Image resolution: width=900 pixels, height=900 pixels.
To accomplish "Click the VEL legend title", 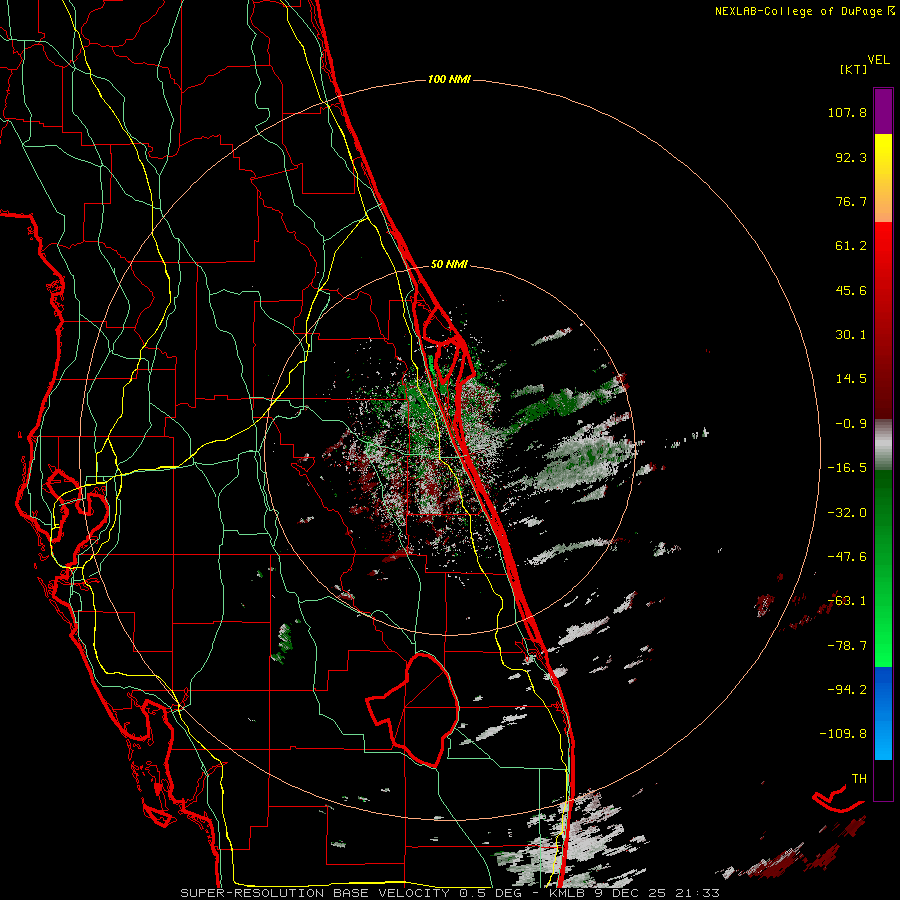I will (878, 60).
